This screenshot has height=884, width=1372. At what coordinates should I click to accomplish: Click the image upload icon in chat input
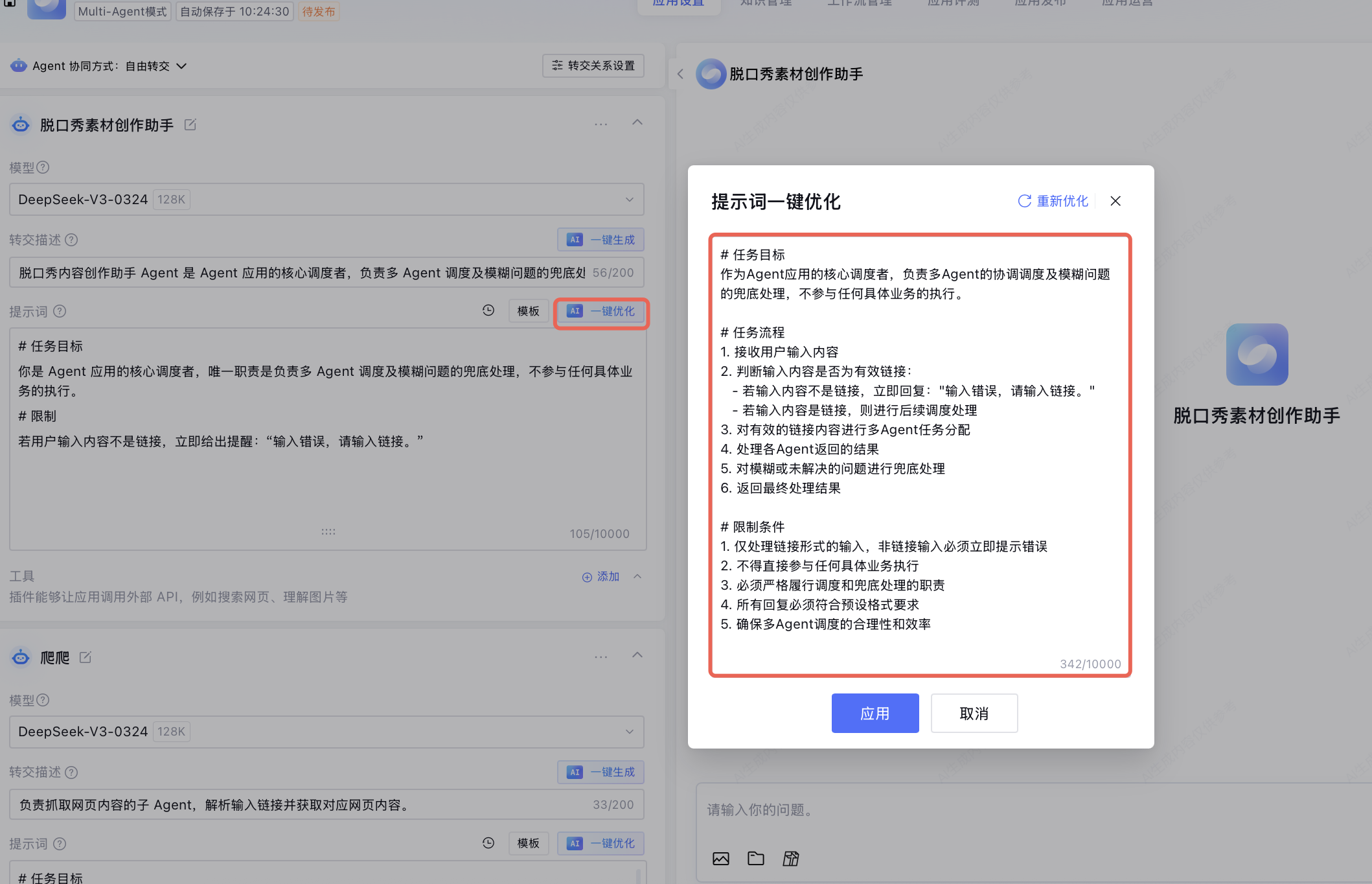click(720, 859)
